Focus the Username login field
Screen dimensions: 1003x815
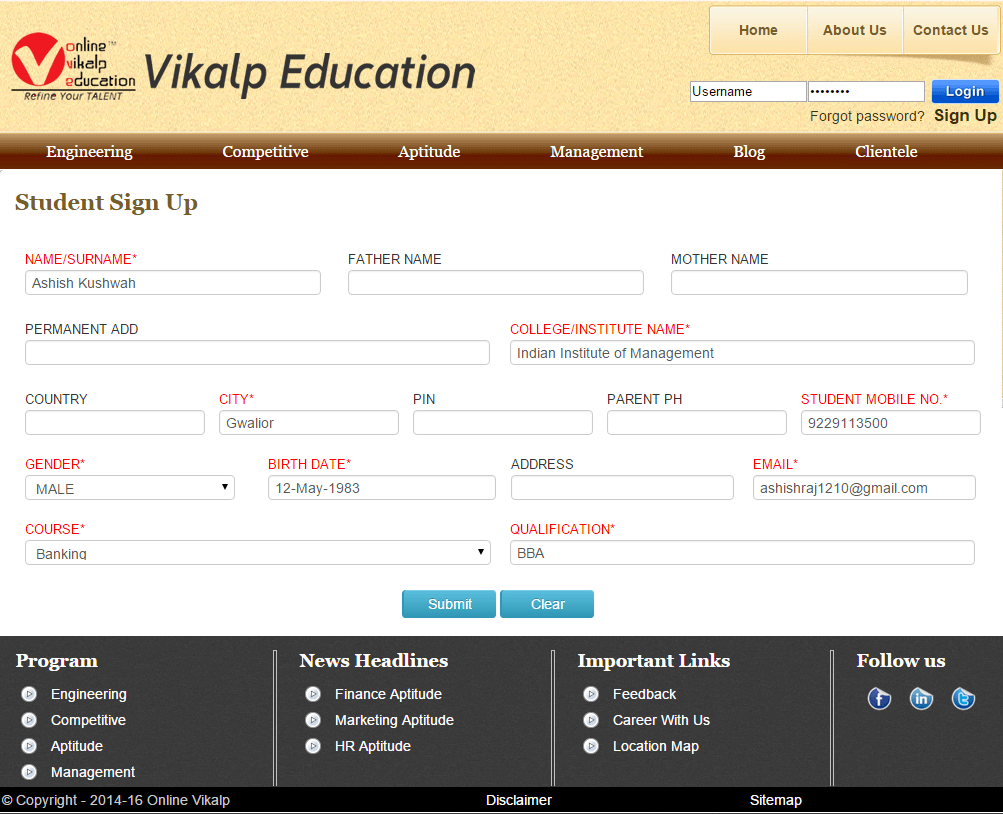coord(748,91)
